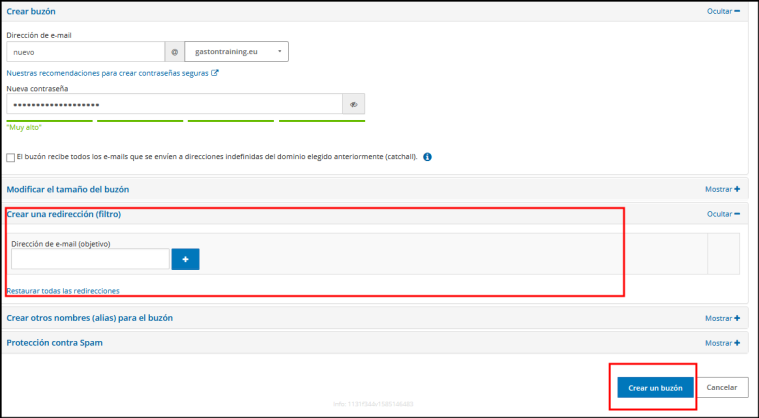The height and width of the screenshot is (418, 759).
Task: Enable the catchall checkbox for undefined addresses
Action: pos(10,157)
